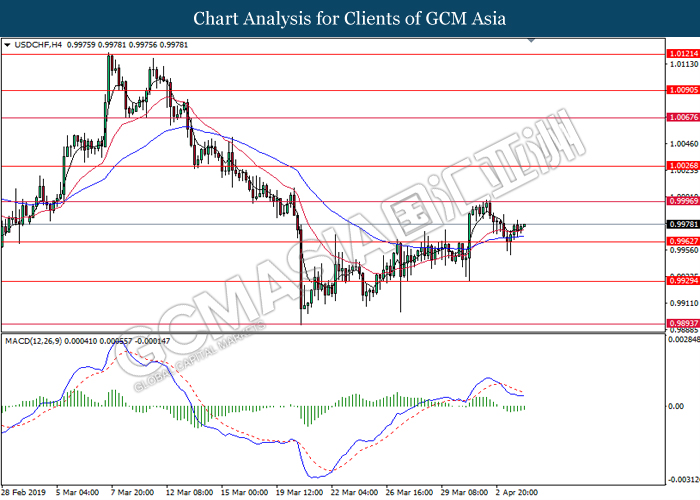Click the 28 Feb 2019 date label
The image size is (700, 500).
[x=24, y=492]
